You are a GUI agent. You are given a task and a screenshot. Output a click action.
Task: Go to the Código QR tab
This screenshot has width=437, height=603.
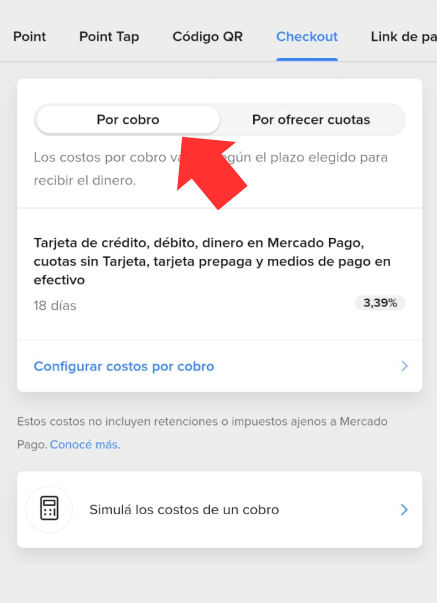pos(207,37)
